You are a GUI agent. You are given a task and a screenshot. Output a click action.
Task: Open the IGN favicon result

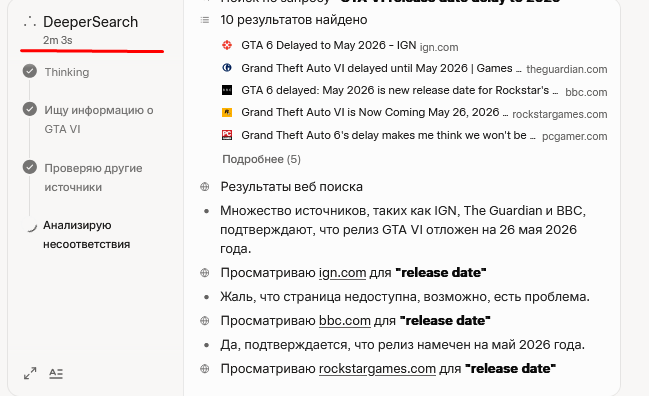point(227,45)
